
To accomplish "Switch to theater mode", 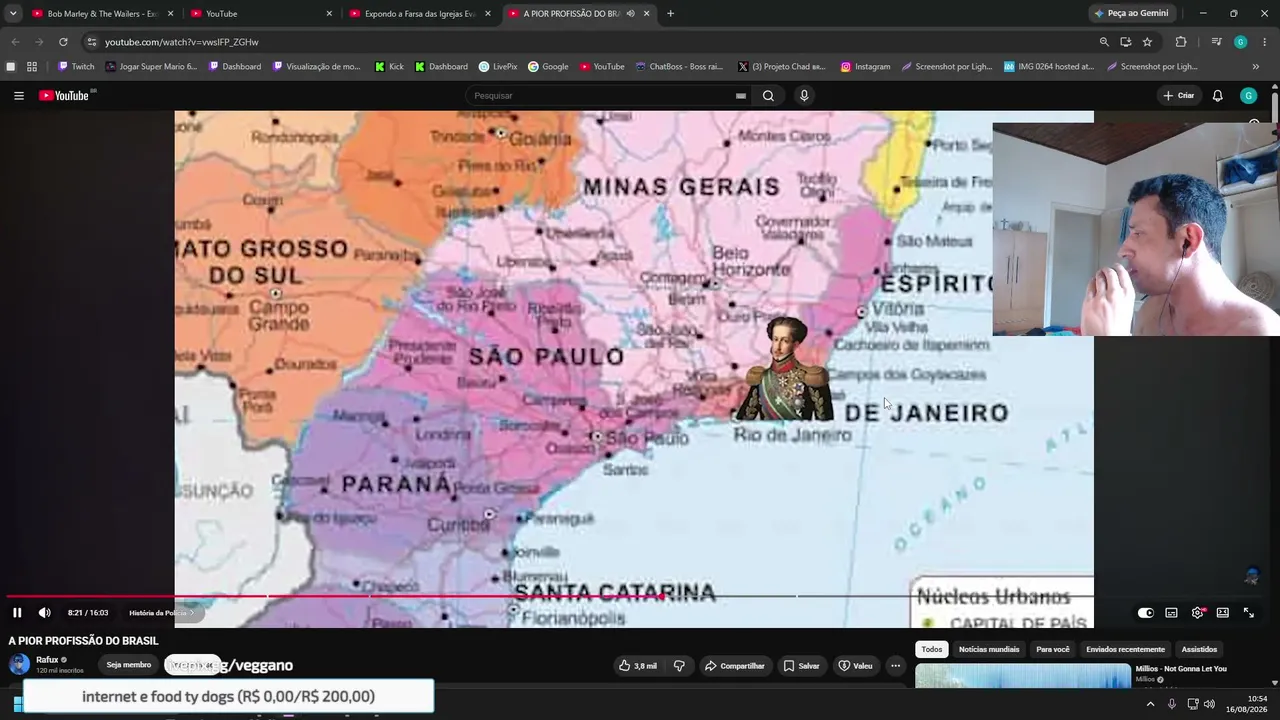I will click(1222, 613).
